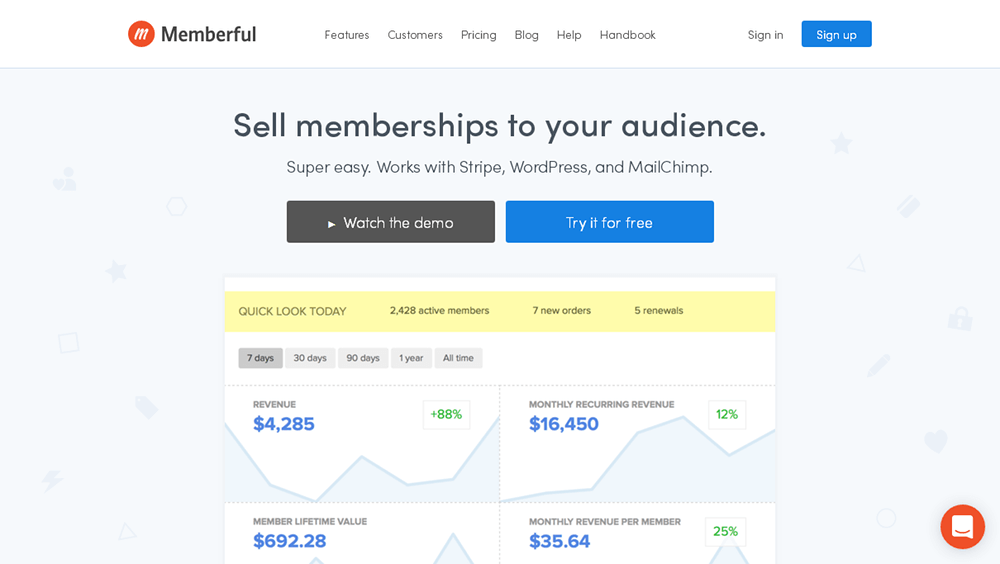1000x564 pixels.
Task: Click the Try it for free button
Action: pos(609,222)
